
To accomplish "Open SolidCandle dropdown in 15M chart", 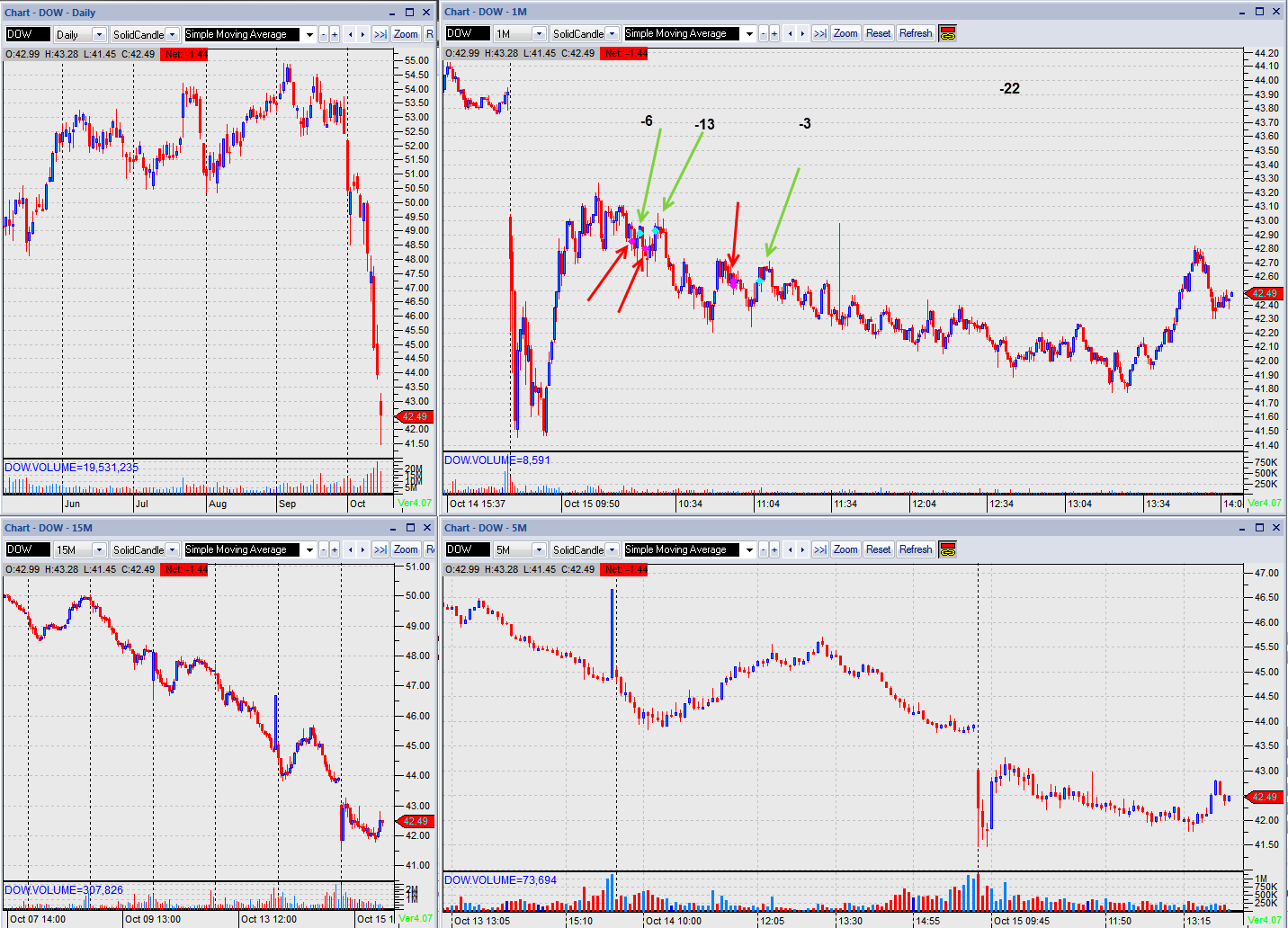I will point(173,549).
